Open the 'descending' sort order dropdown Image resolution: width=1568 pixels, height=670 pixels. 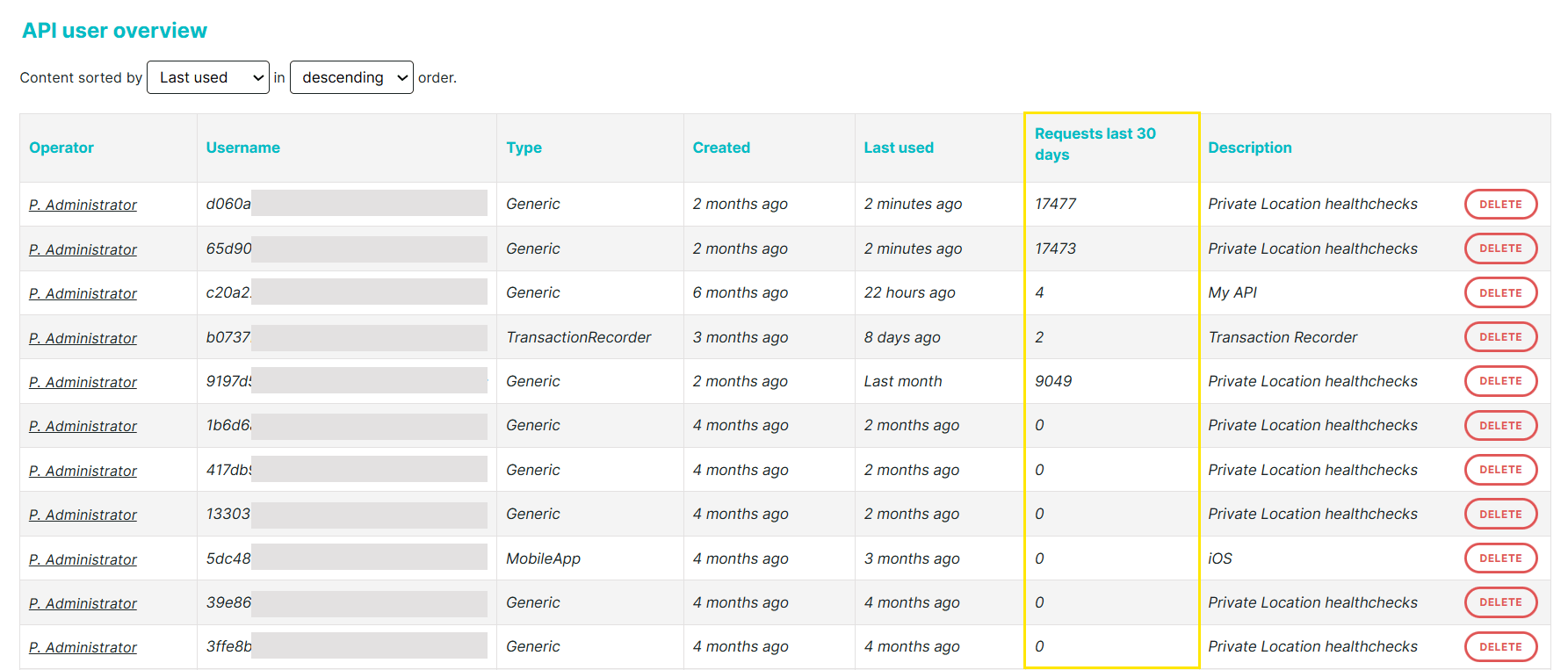(x=351, y=77)
